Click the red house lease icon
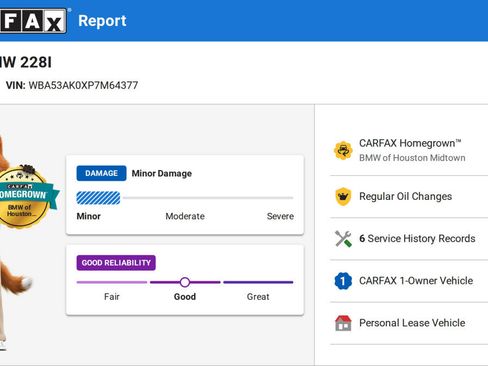488x366 pixels. pos(343,323)
